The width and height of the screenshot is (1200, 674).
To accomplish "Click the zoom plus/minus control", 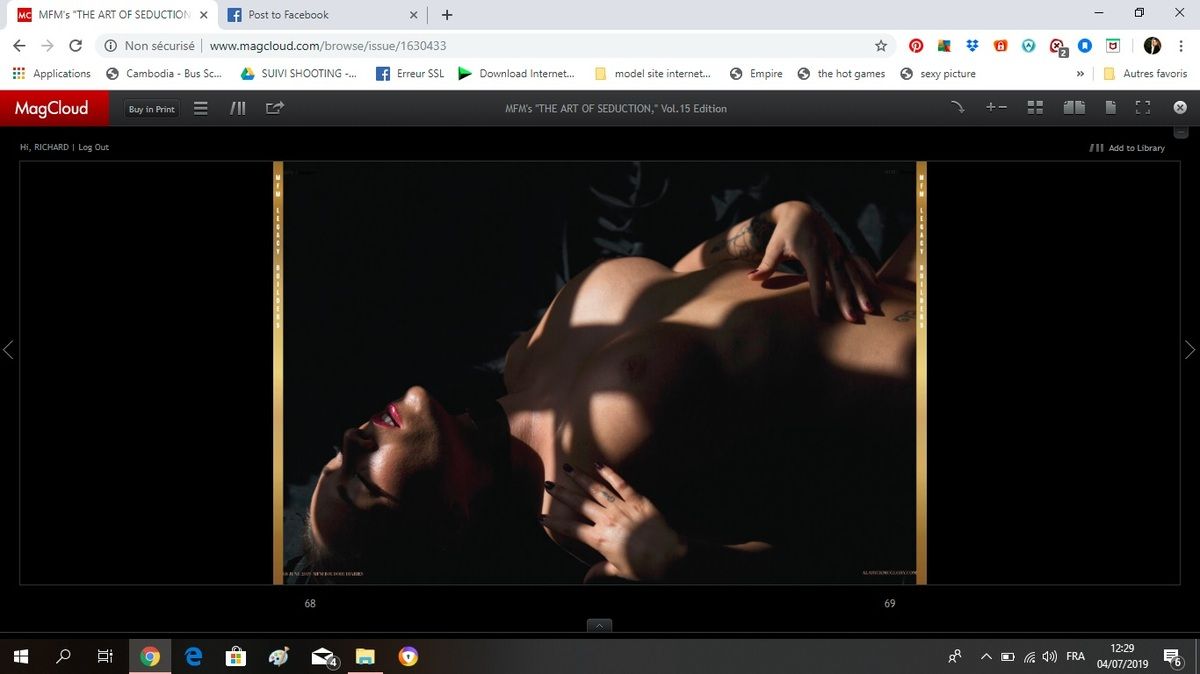I will 996,108.
